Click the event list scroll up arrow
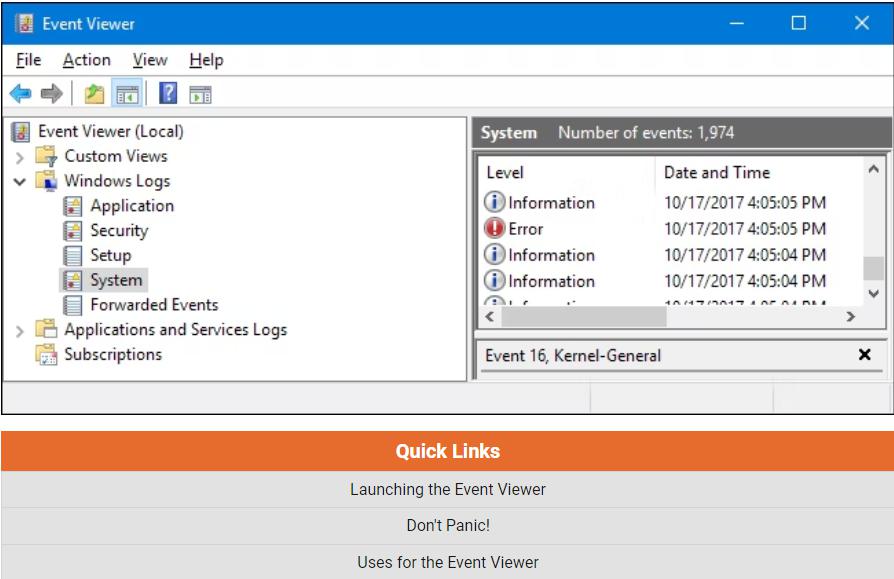Image resolution: width=894 pixels, height=579 pixels. 873,169
